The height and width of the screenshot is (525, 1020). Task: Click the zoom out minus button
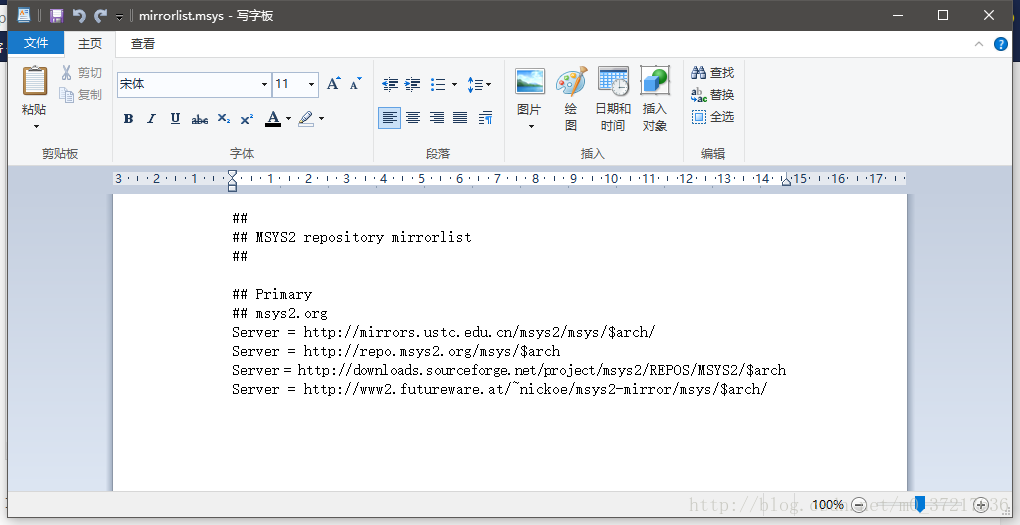coord(859,505)
